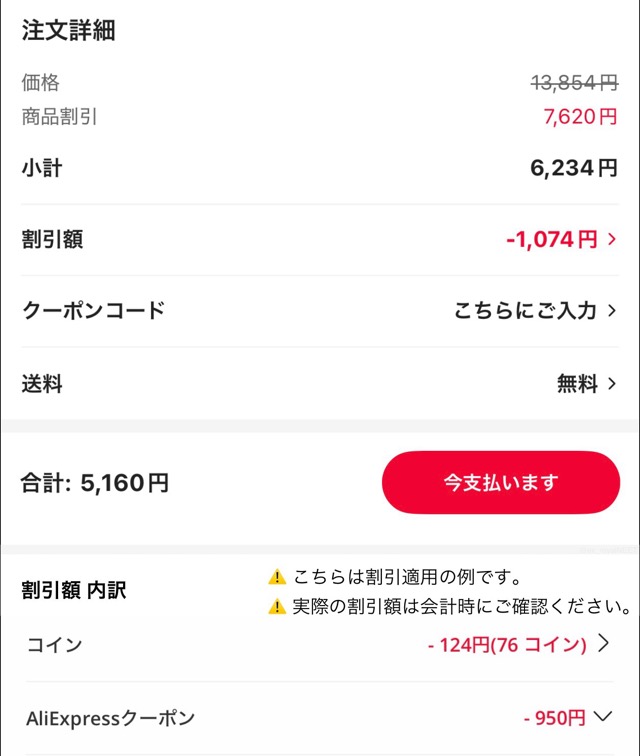This screenshot has height=756, width=640.
Task: Tap the red 今支払います pay button
Action: coord(500,483)
